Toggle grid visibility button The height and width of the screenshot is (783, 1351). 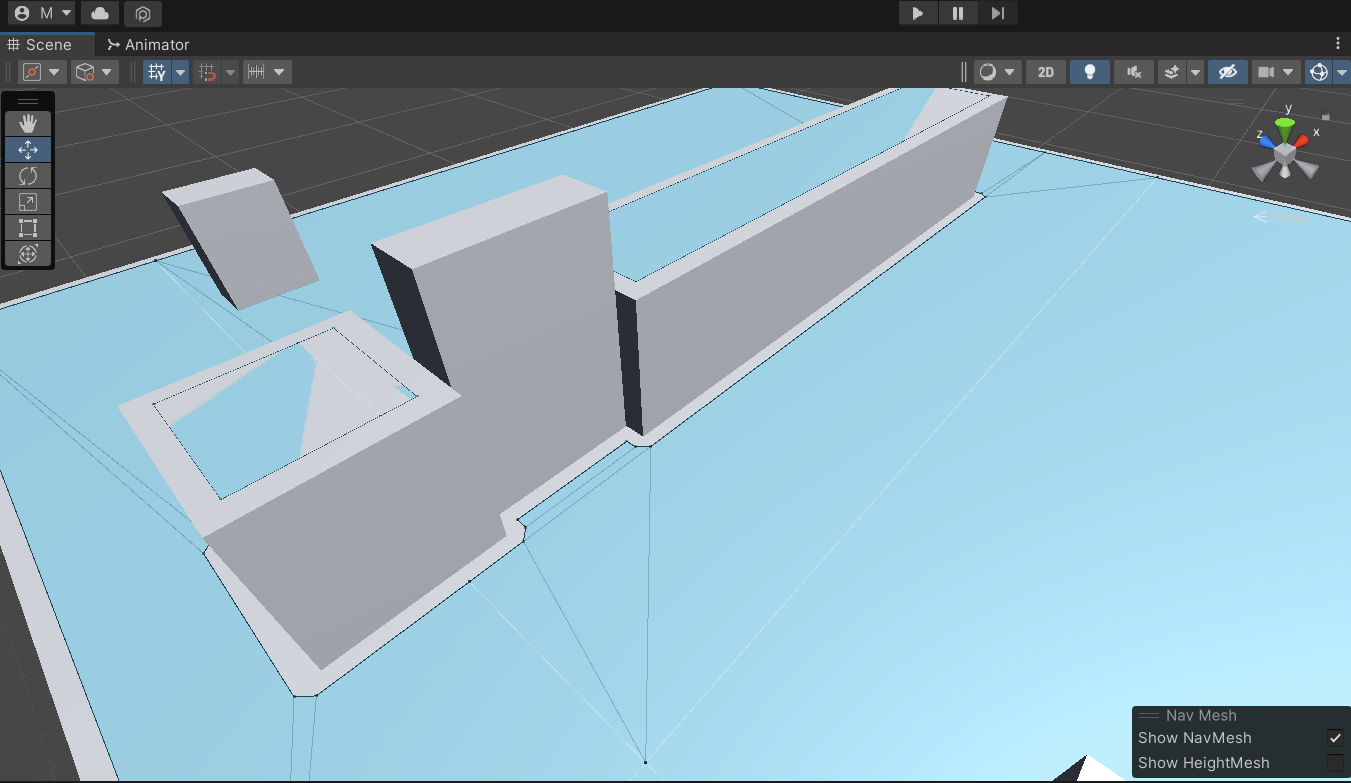coord(157,72)
